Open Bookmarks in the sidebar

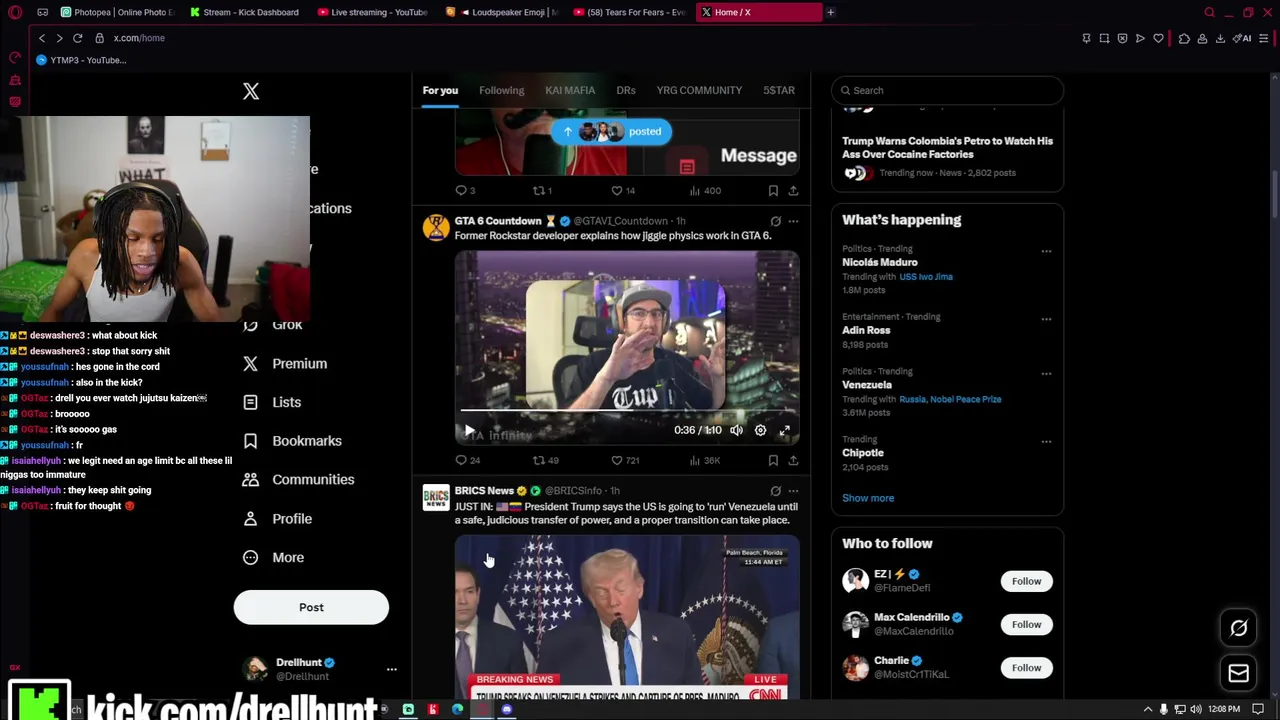(292, 441)
